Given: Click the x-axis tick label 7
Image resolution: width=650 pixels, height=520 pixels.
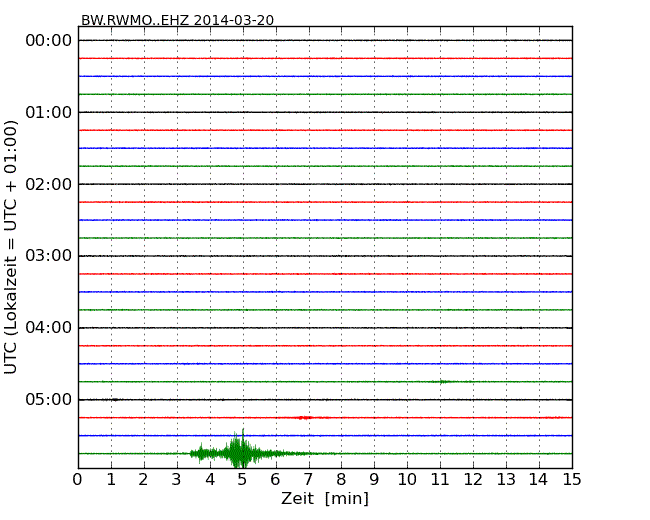Looking at the screenshot, I should pyautogui.click(x=308, y=480).
